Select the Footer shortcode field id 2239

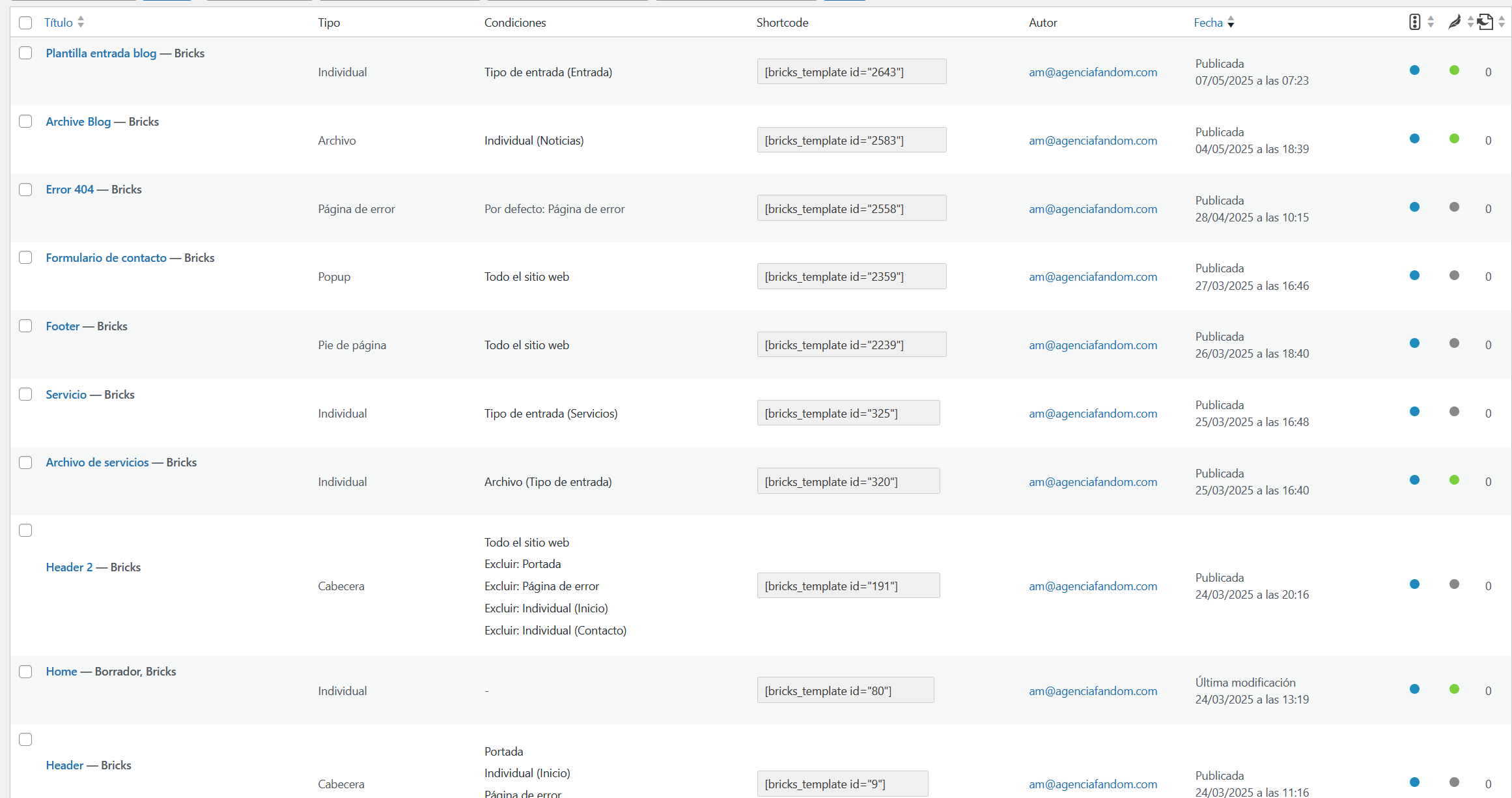(851, 345)
